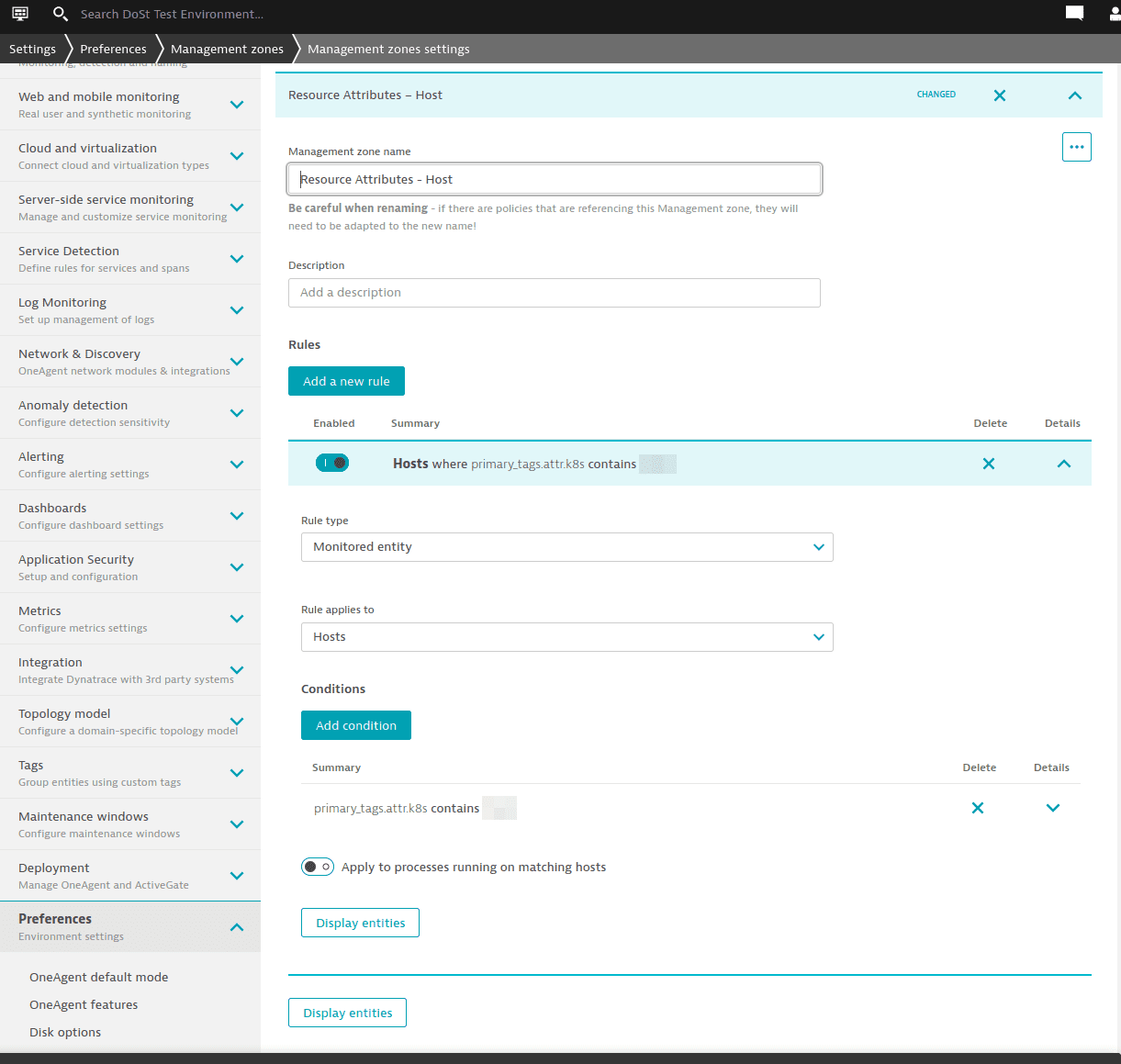
Task: Open the user profile icon
Action: (x=1113, y=14)
